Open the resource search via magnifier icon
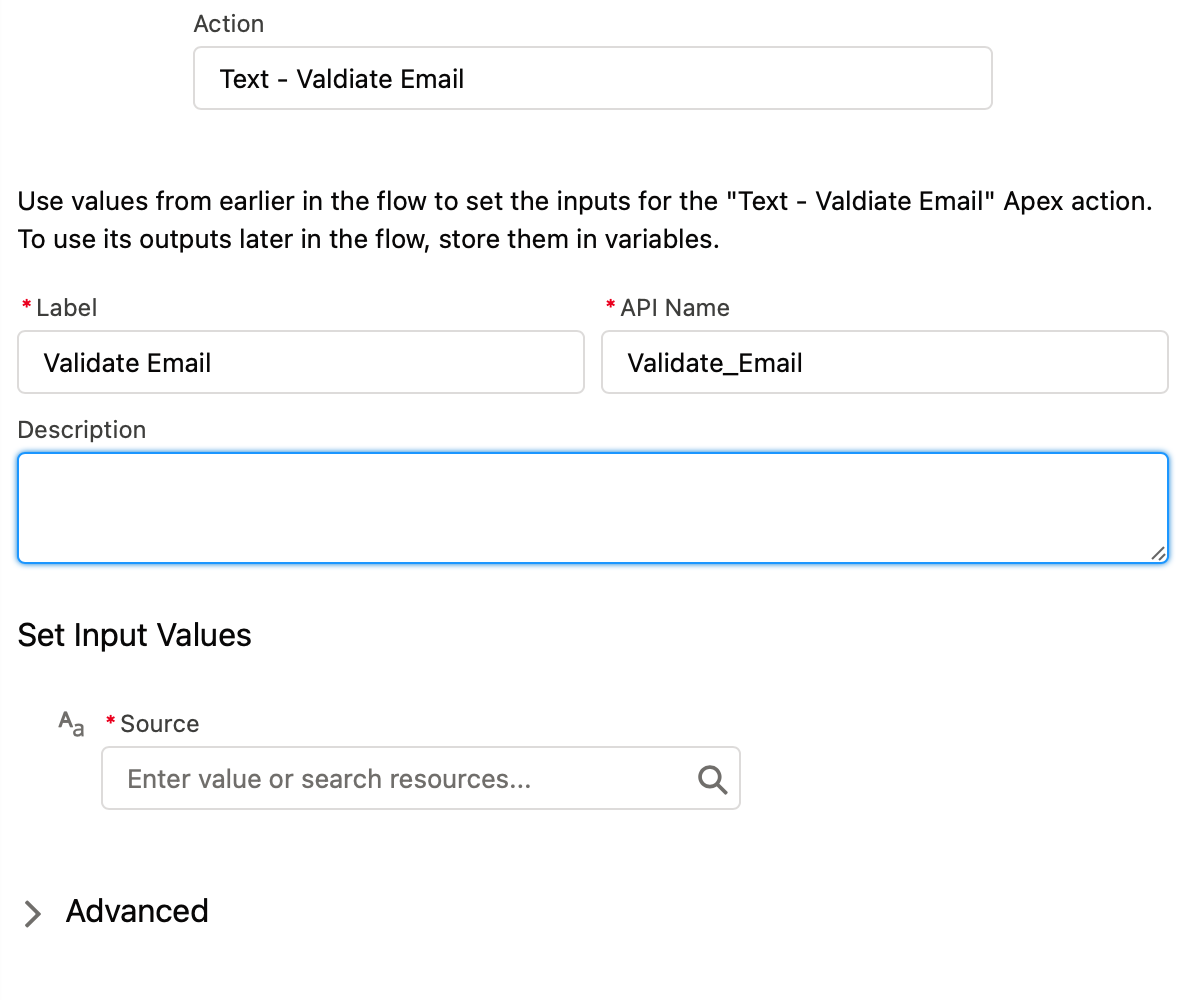The height and width of the screenshot is (1000, 1192). tap(712, 778)
